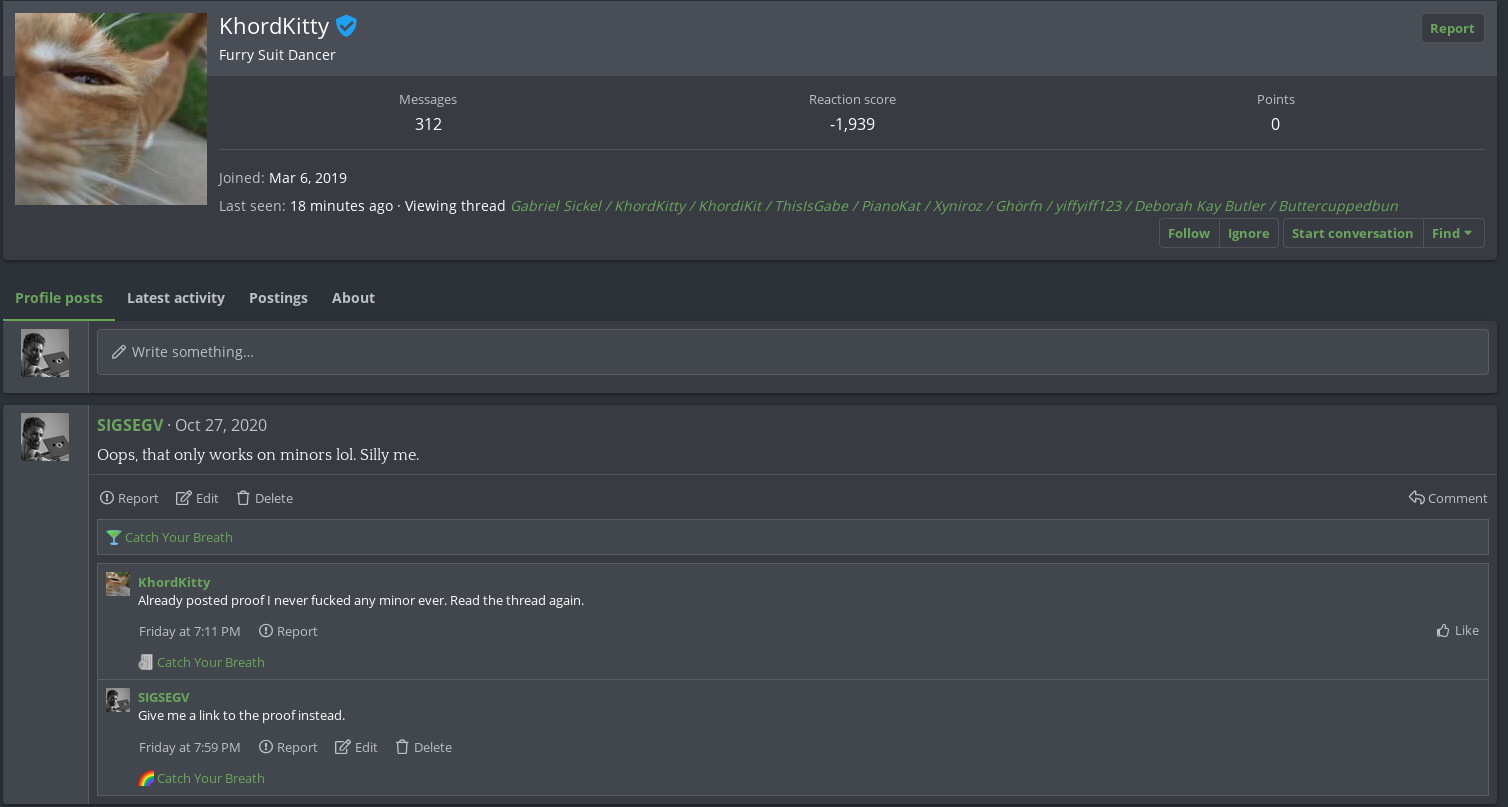The width and height of the screenshot is (1508, 807).
Task: Expand the Find dropdown menu
Action: tap(1453, 233)
